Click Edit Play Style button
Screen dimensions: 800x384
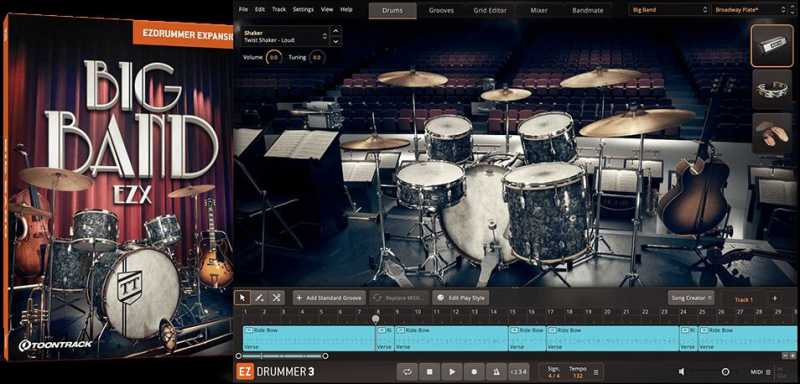pyautogui.click(x=461, y=297)
